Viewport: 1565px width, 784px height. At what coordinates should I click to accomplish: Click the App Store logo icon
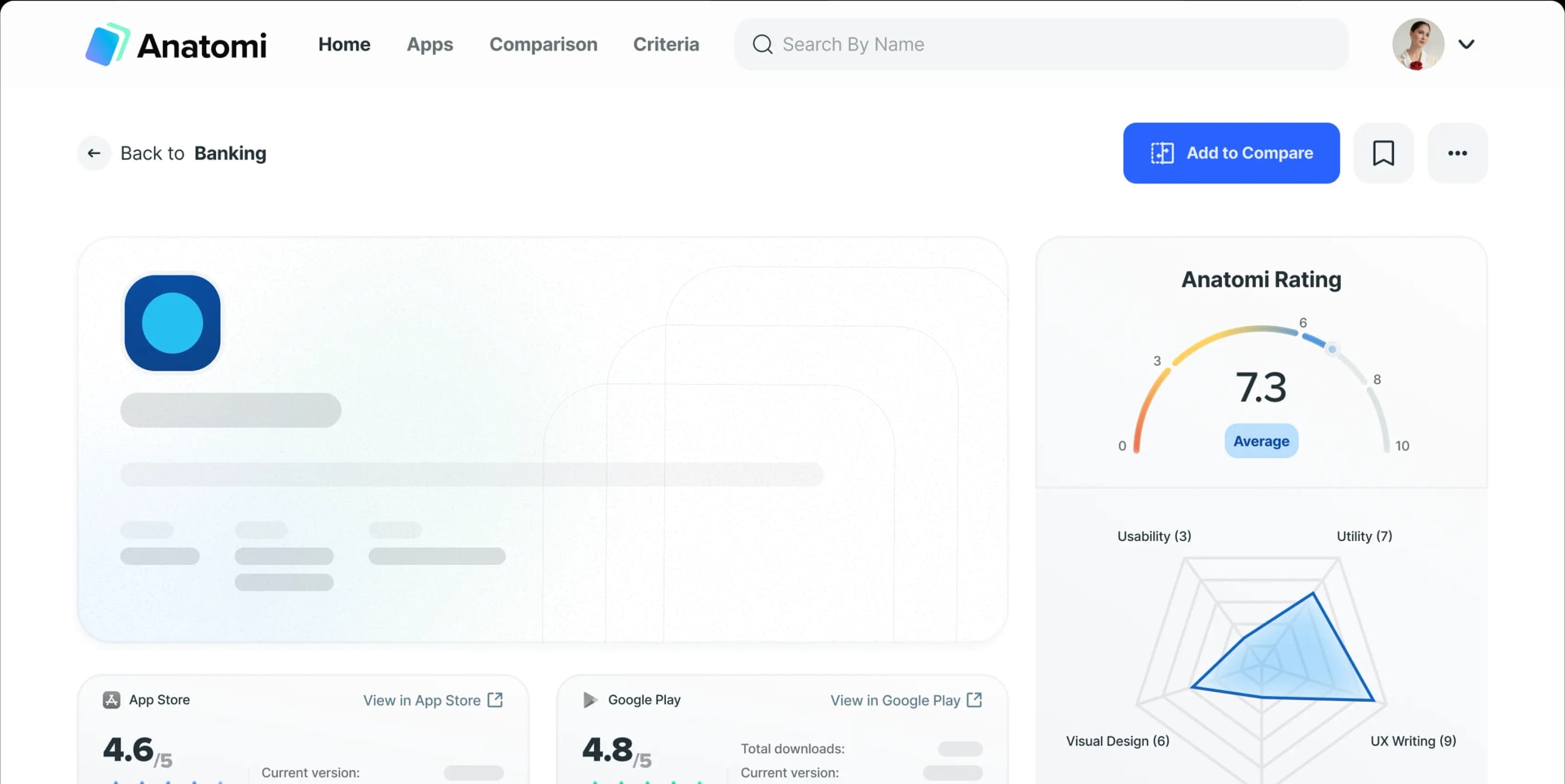tap(112, 700)
